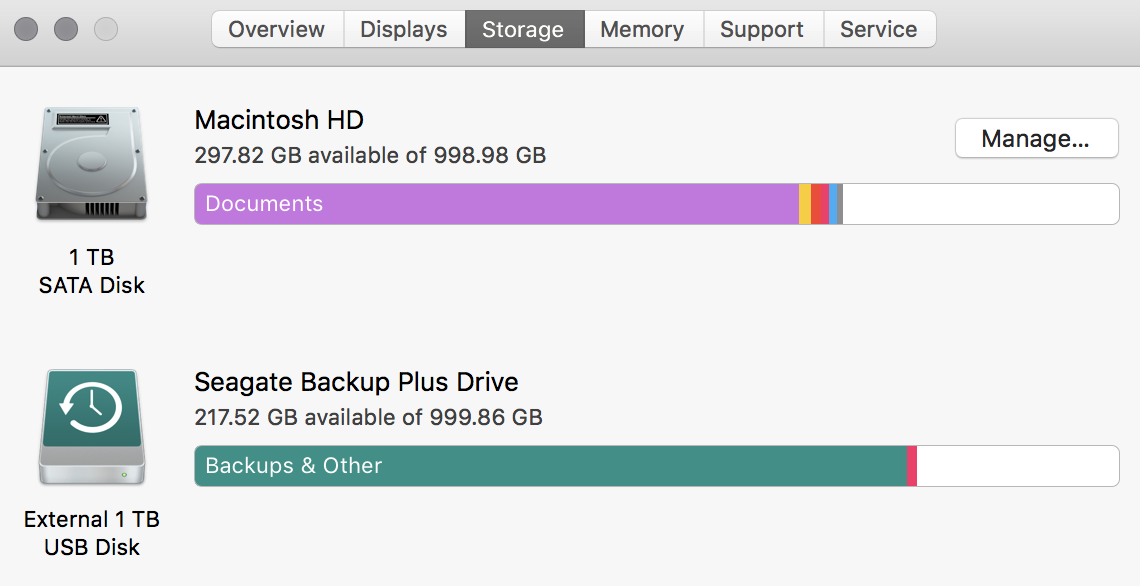Click the purple Documents storage segment
1140x586 pixels.
pos(497,204)
